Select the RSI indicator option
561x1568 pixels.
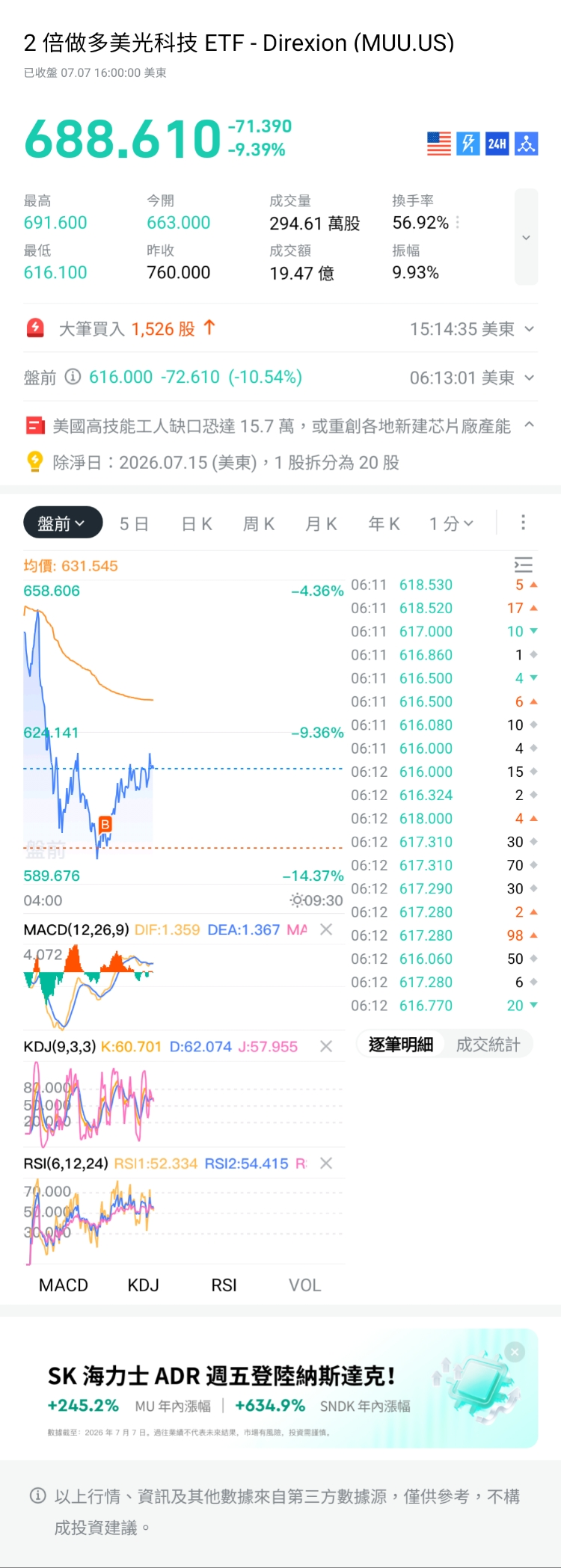pyautogui.click(x=224, y=1285)
